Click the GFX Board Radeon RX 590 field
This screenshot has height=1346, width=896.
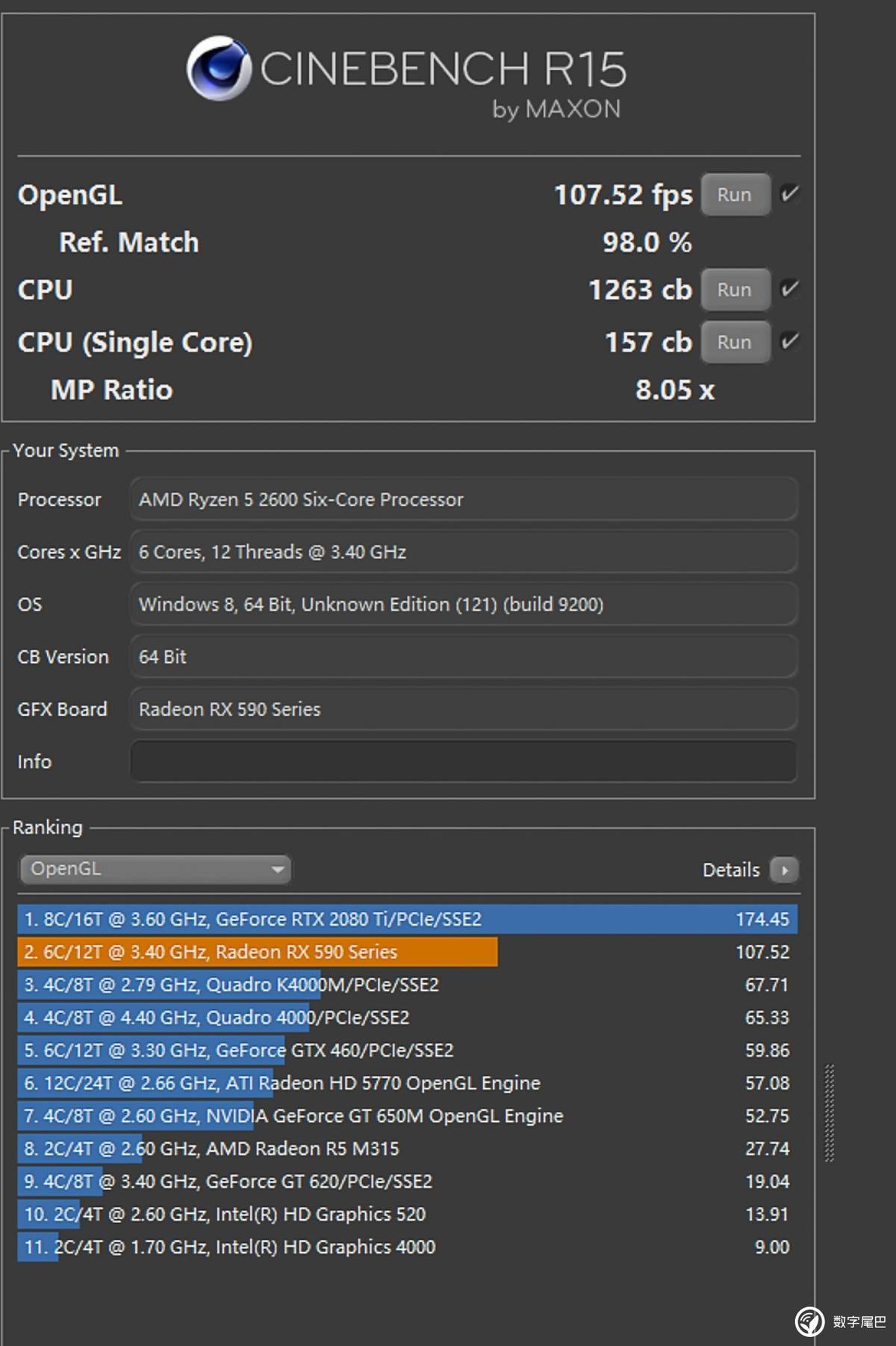[x=464, y=709]
